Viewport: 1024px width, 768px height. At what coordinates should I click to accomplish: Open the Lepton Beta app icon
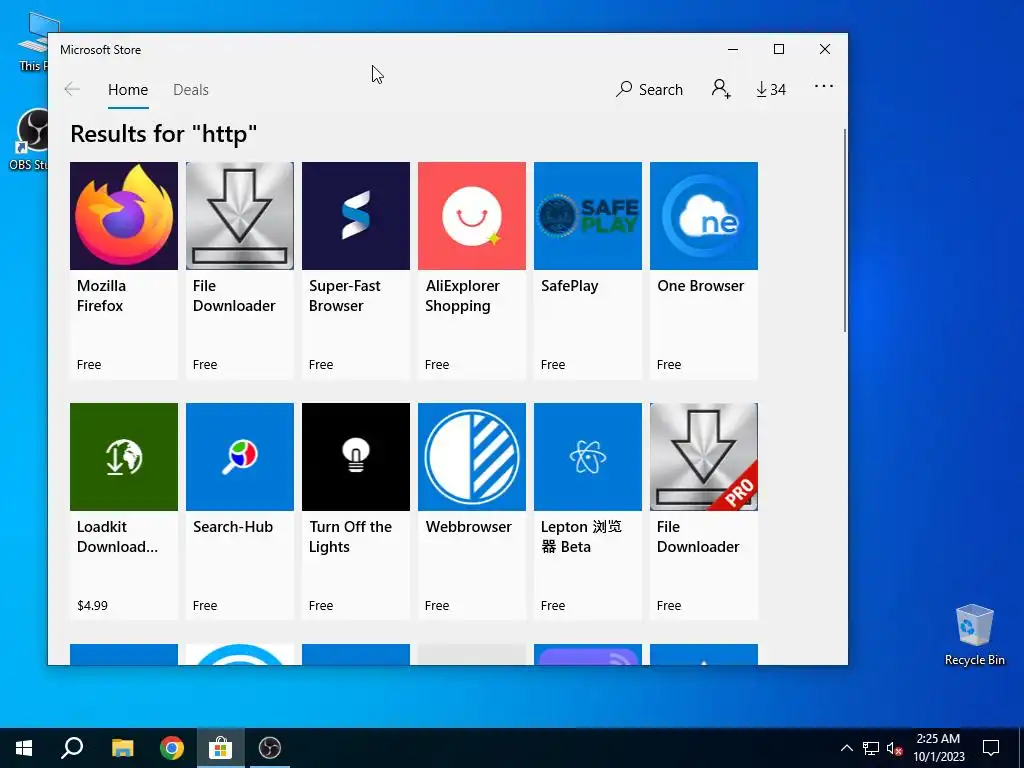click(x=588, y=456)
